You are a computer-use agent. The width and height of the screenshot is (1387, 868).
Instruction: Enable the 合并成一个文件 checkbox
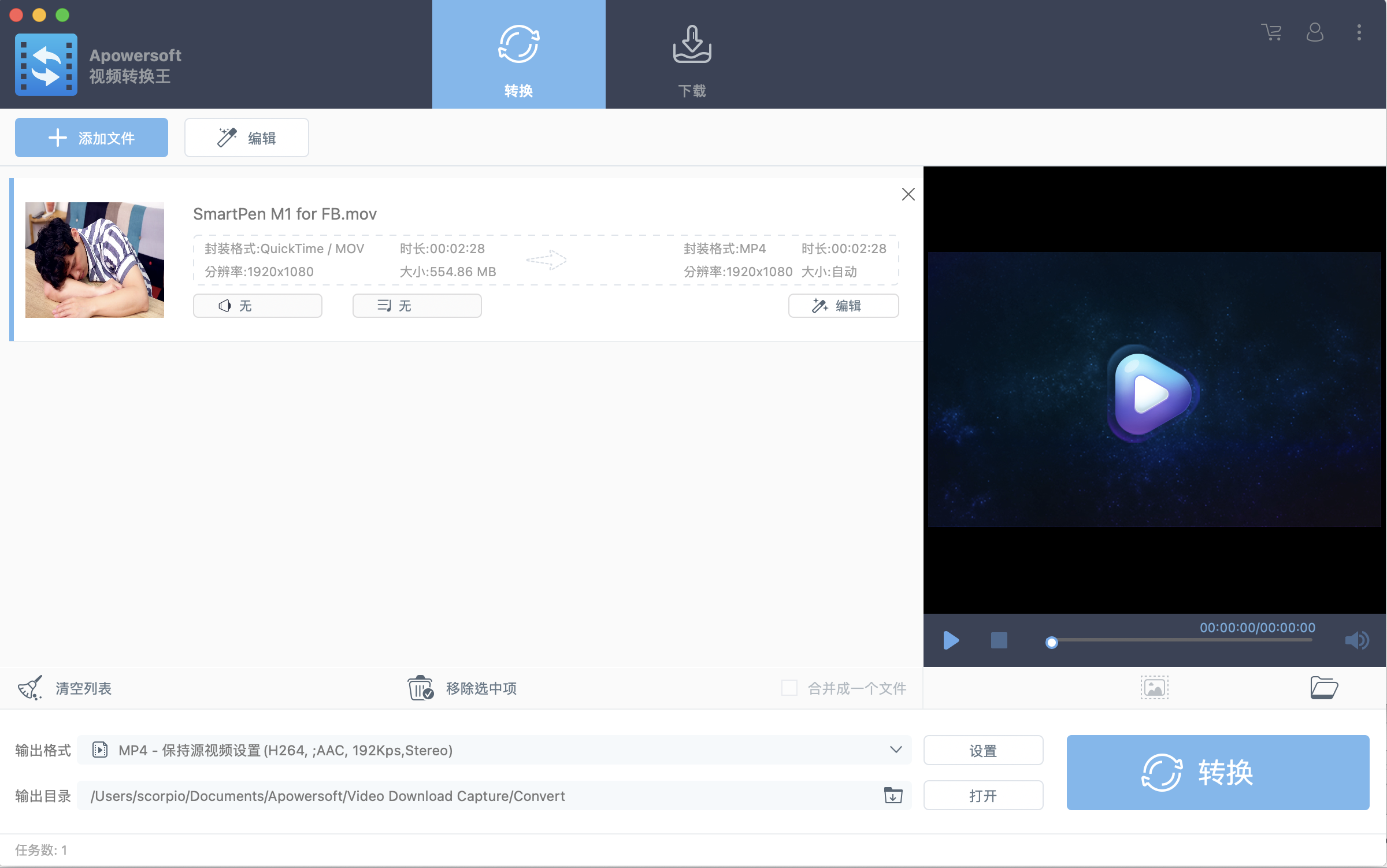click(789, 688)
